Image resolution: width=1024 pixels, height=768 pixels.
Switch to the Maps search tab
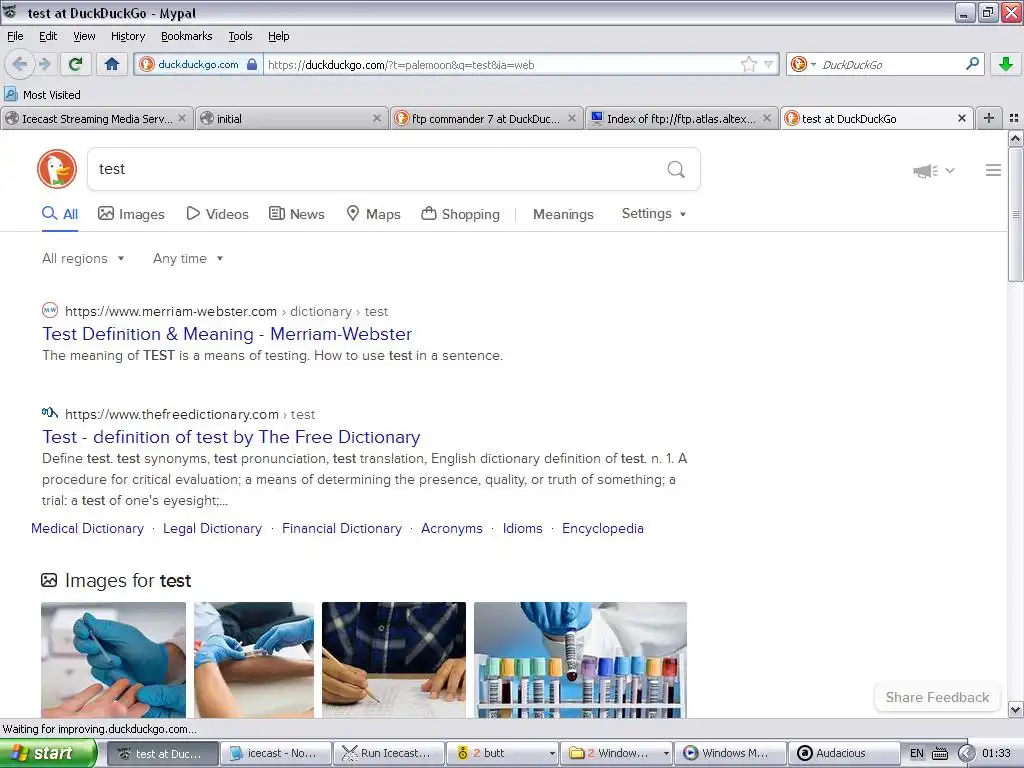coord(373,214)
